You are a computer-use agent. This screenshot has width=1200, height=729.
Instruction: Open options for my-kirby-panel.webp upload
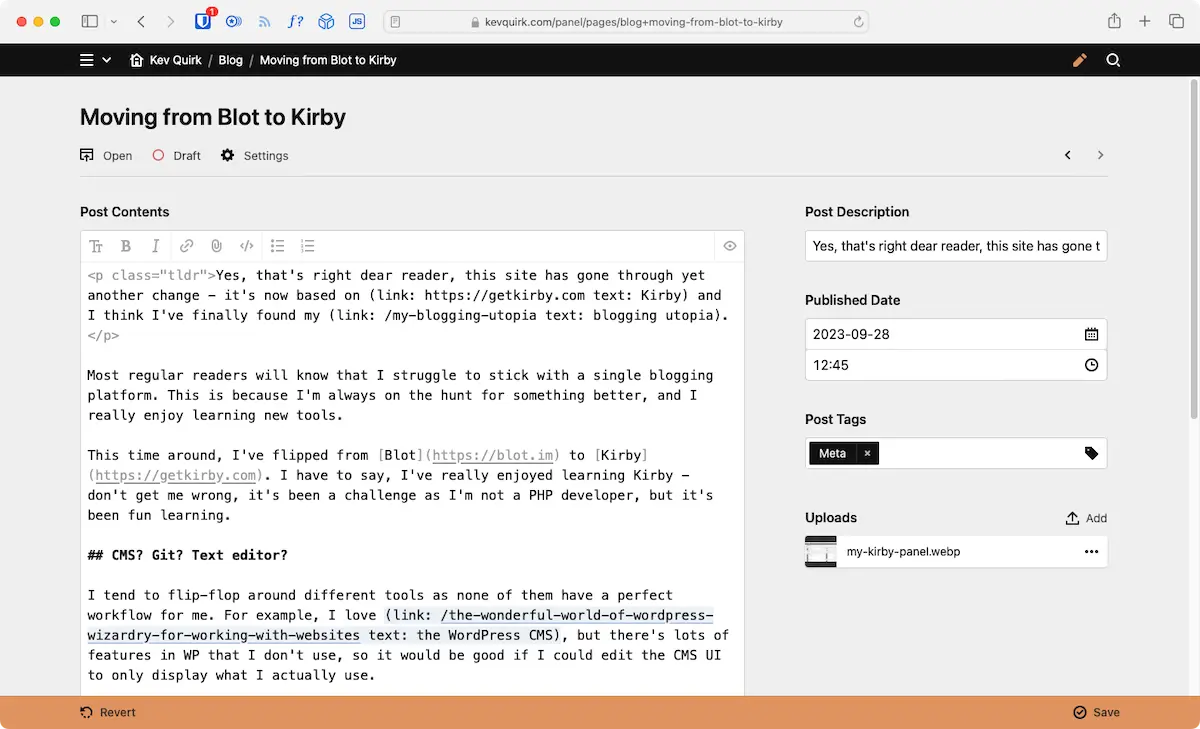coord(1090,551)
